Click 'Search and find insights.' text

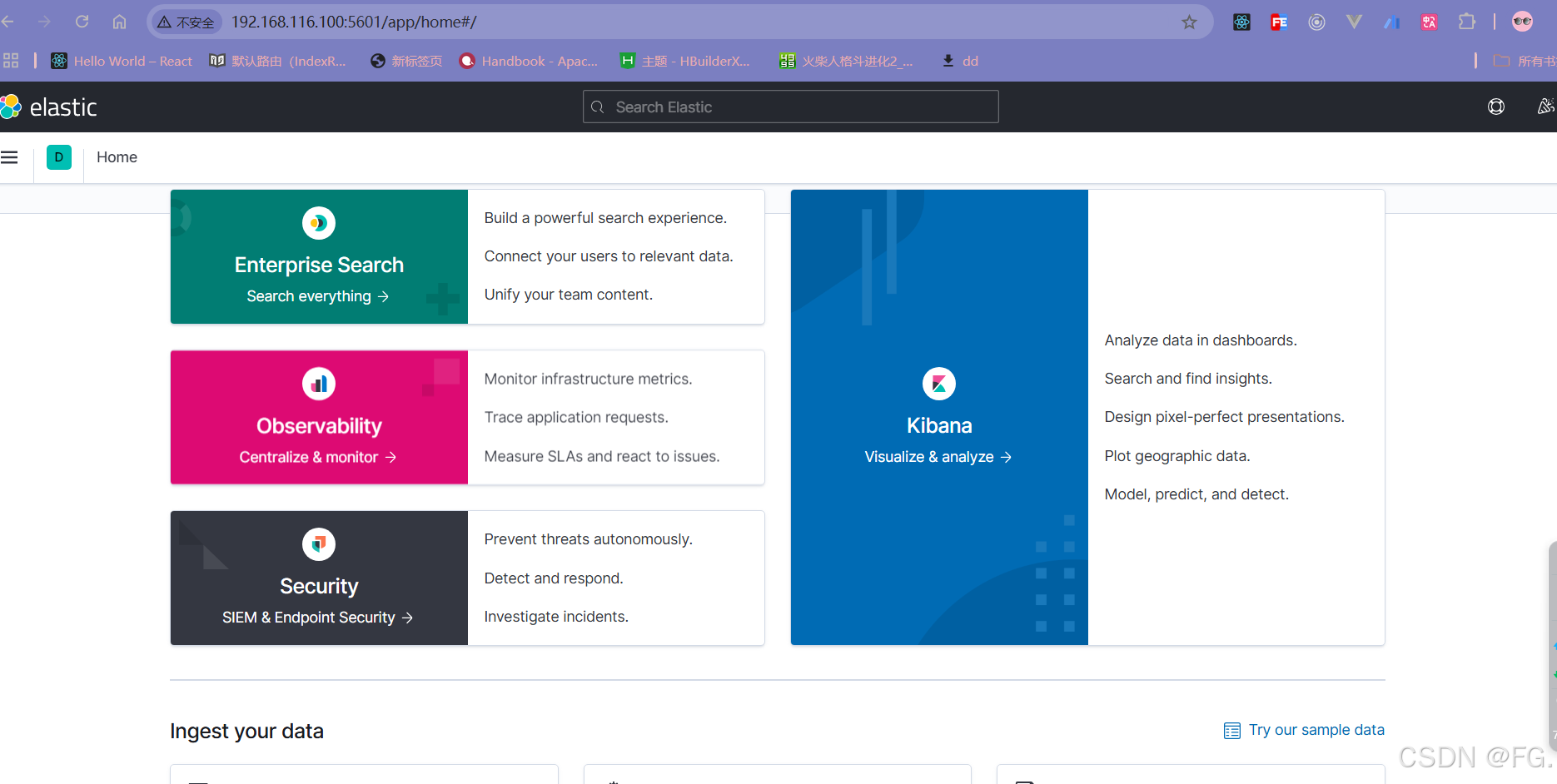[x=1188, y=379]
